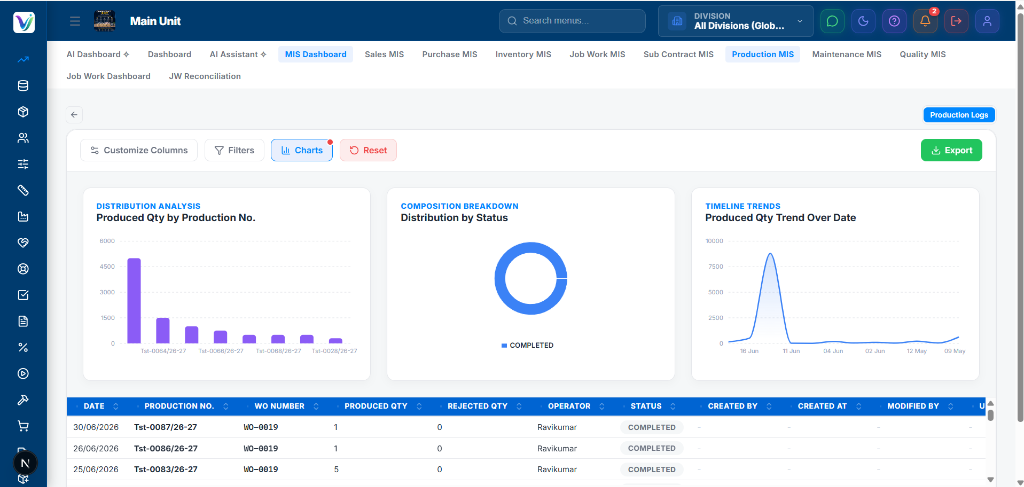The height and width of the screenshot is (487, 1024).
Task: Toggle the hamburger menu icon
Action: tap(75, 21)
